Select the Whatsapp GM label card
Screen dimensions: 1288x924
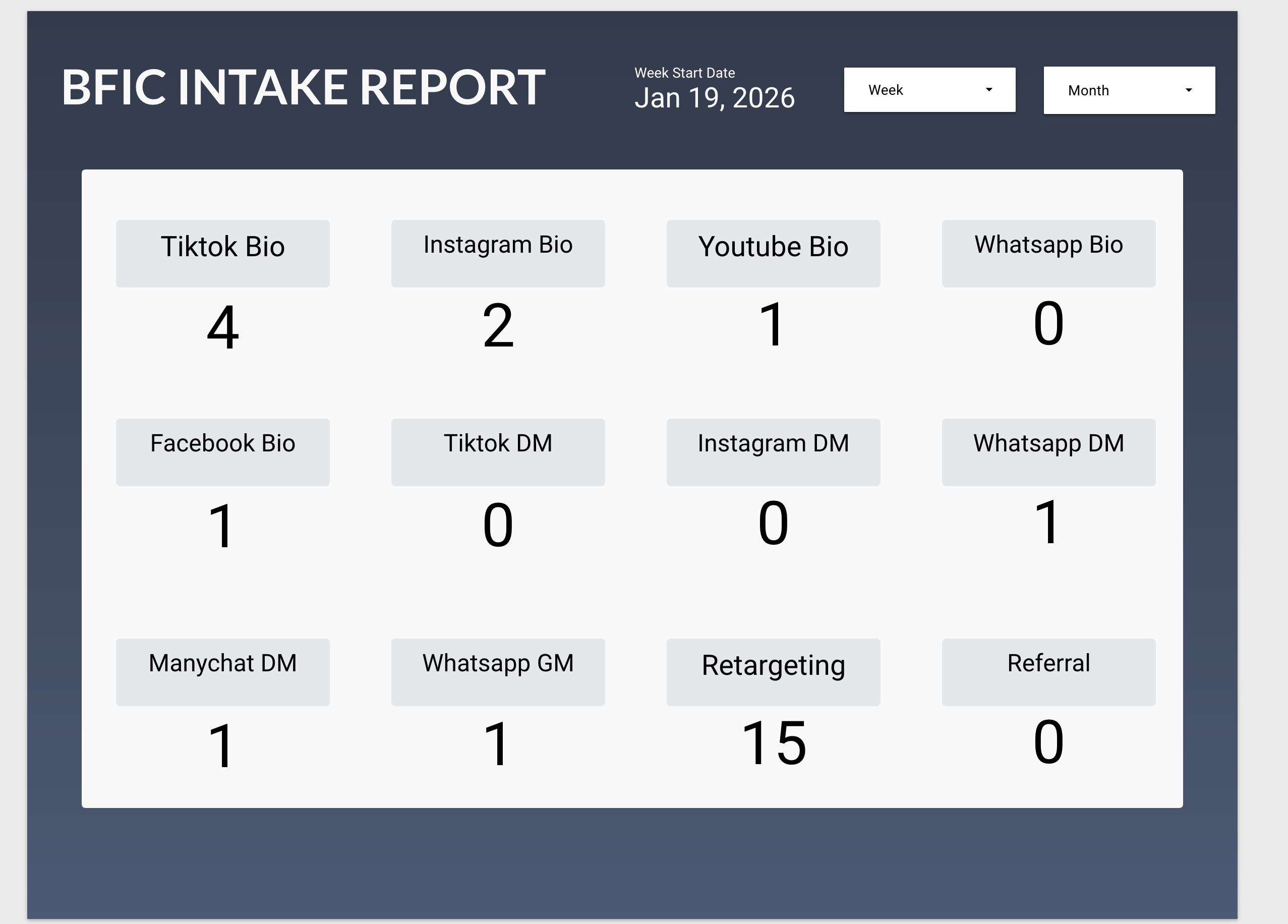497,671
